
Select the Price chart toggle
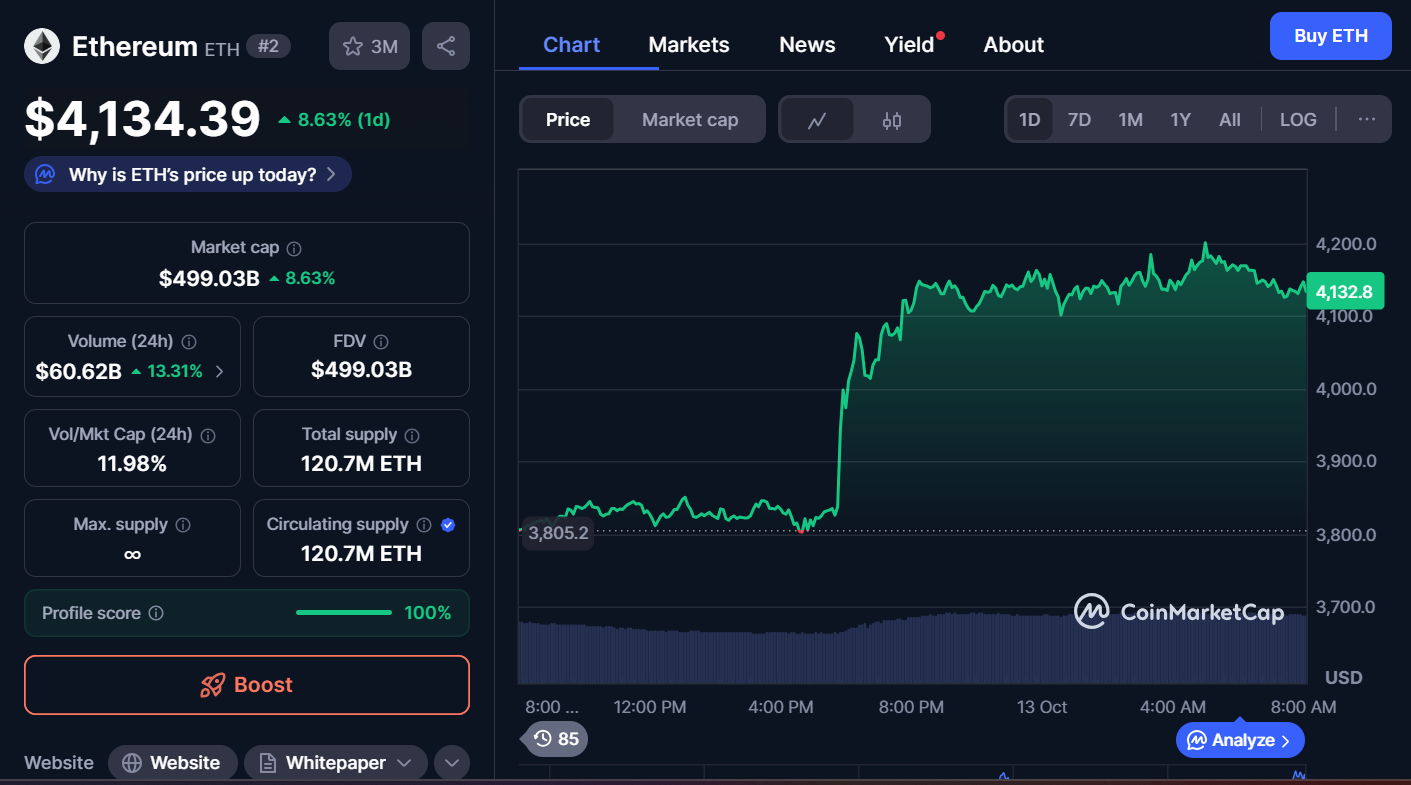point(568,120)
